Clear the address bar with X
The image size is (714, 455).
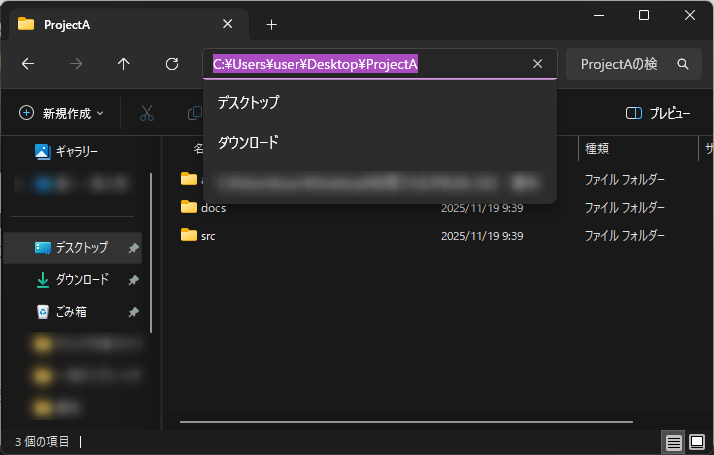[x=538, y=64]
